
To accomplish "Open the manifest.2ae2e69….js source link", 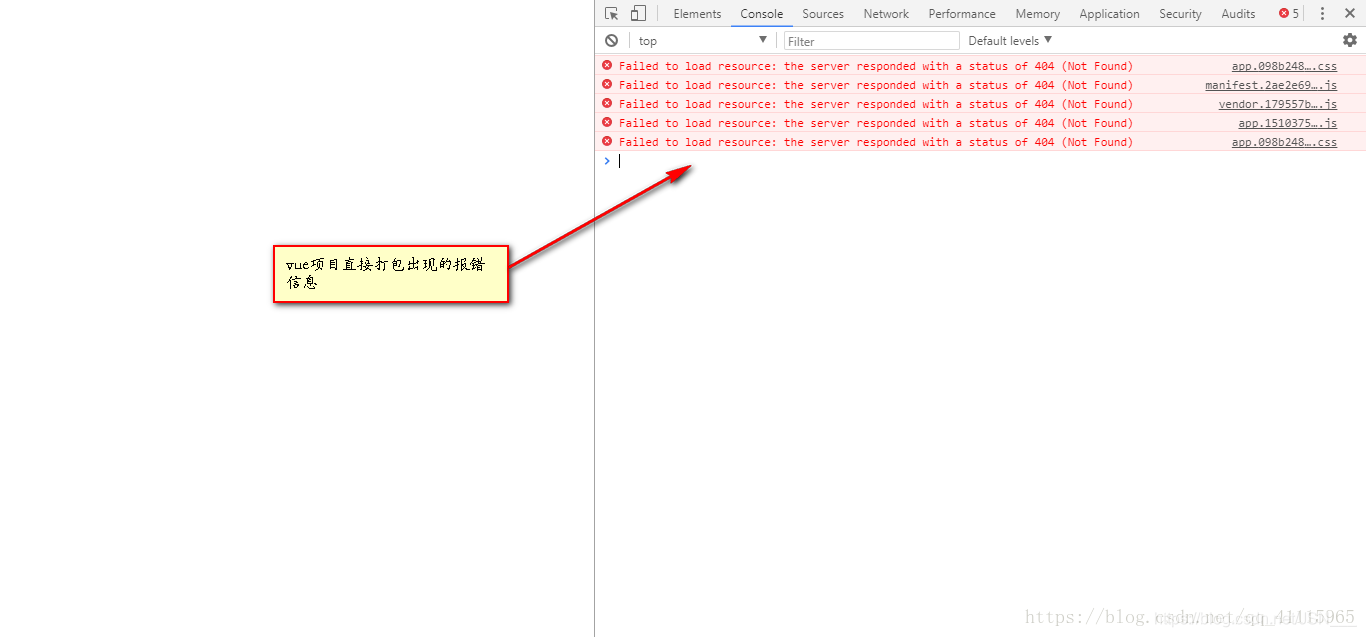I will point(1271,85).
